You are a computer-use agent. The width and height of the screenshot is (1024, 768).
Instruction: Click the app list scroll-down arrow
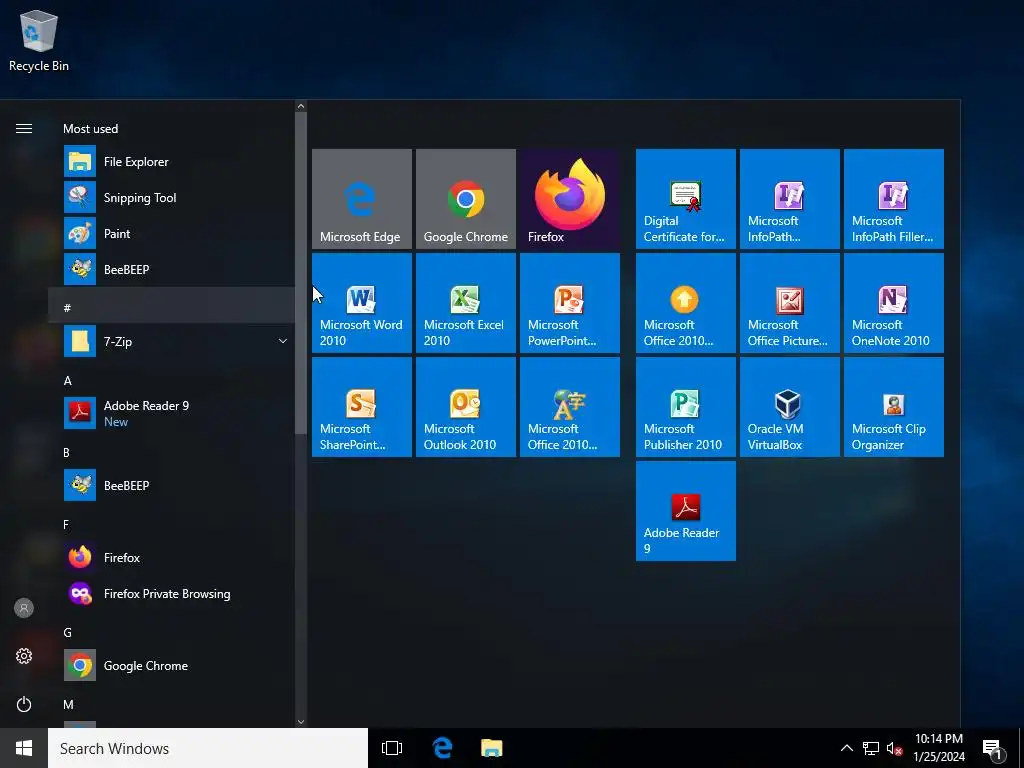[300, 722]
